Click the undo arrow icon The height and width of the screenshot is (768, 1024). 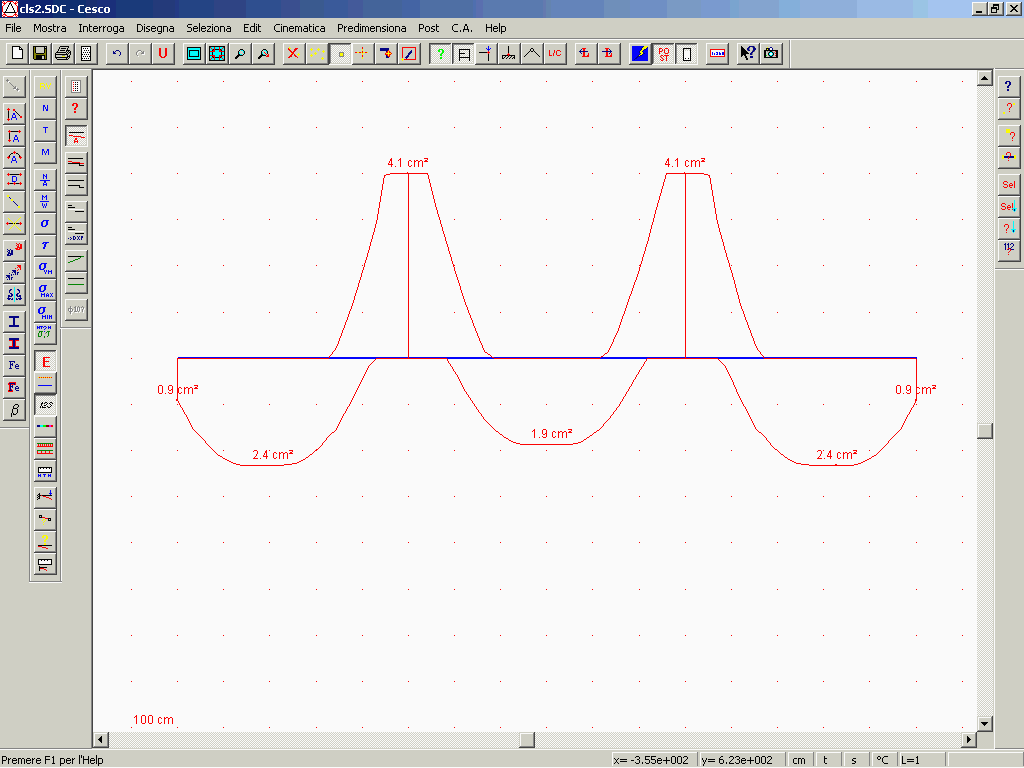[x=117, y=53]
